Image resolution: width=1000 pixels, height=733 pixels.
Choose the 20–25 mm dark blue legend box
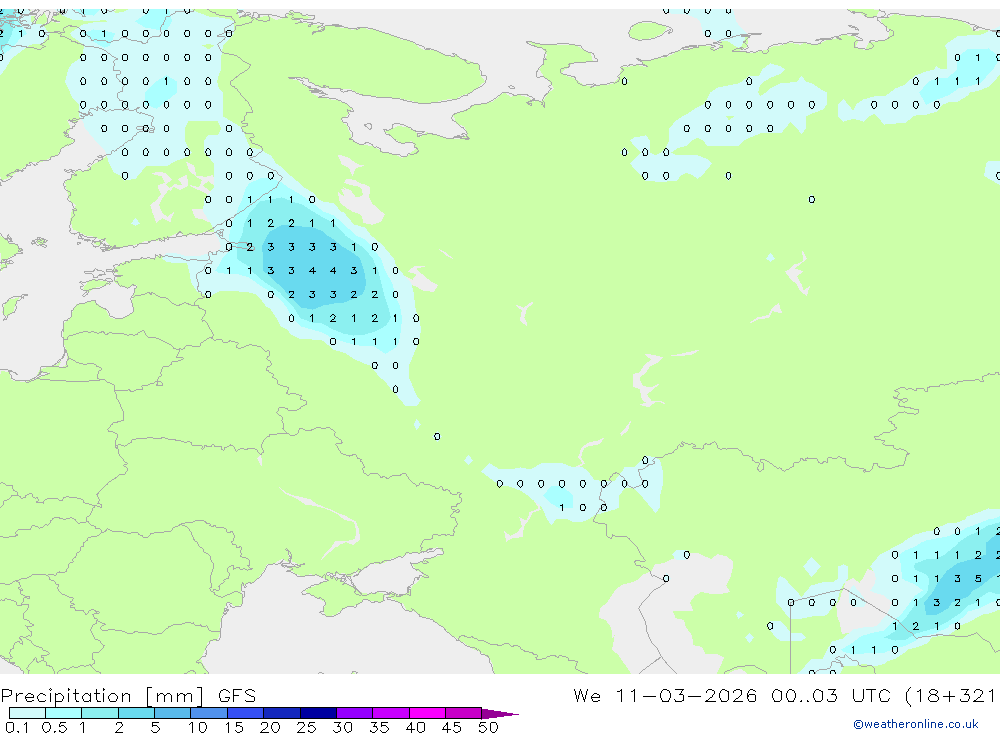282,713
